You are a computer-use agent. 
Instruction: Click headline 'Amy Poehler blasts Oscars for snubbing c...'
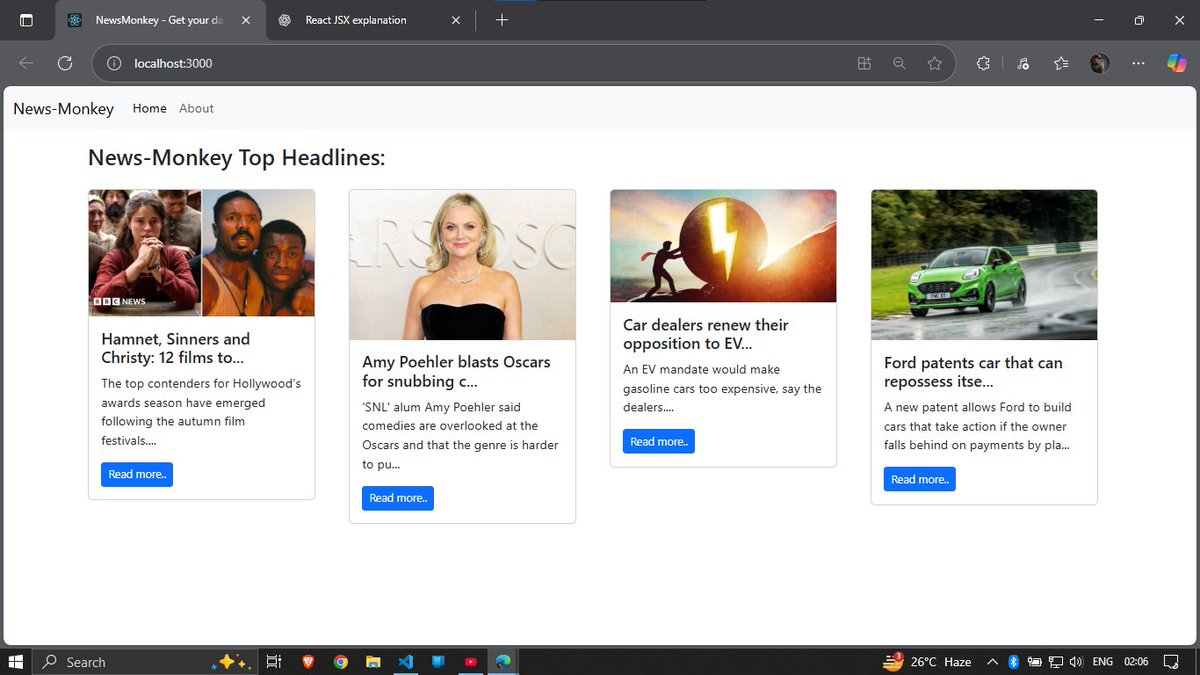click(456, 371)
